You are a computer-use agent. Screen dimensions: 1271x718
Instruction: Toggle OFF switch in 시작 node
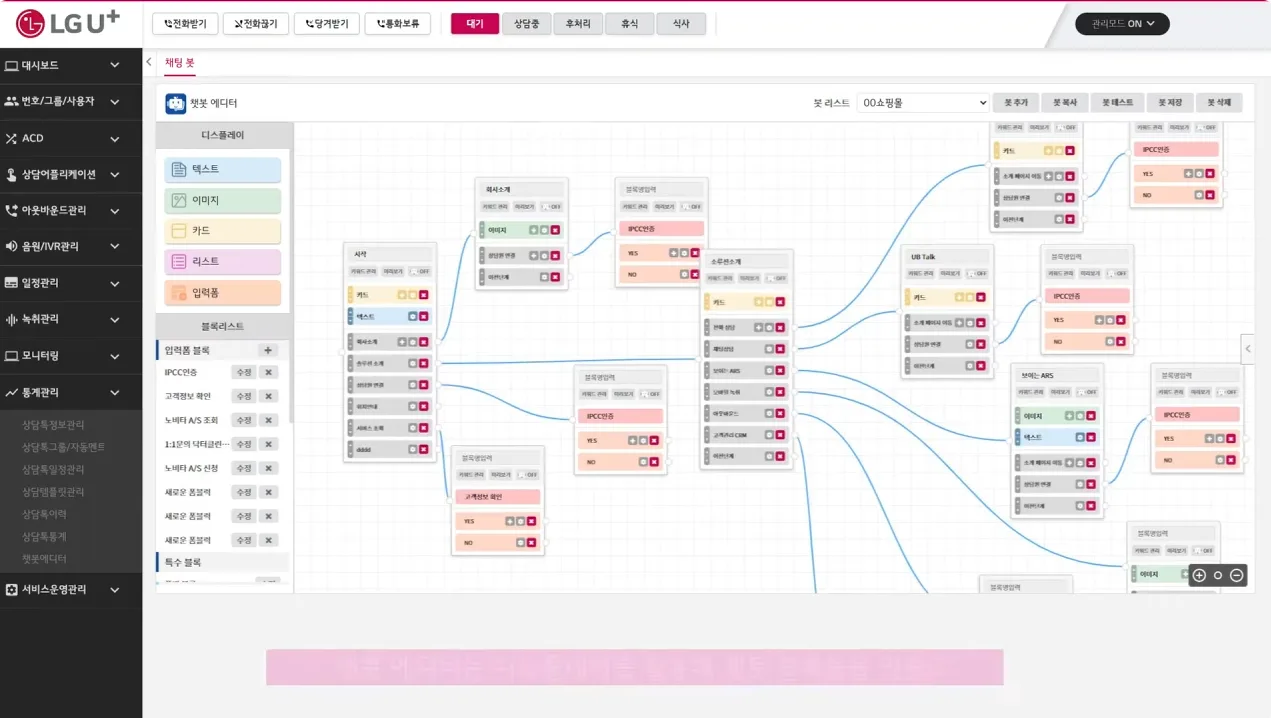(x=420, y=271)
